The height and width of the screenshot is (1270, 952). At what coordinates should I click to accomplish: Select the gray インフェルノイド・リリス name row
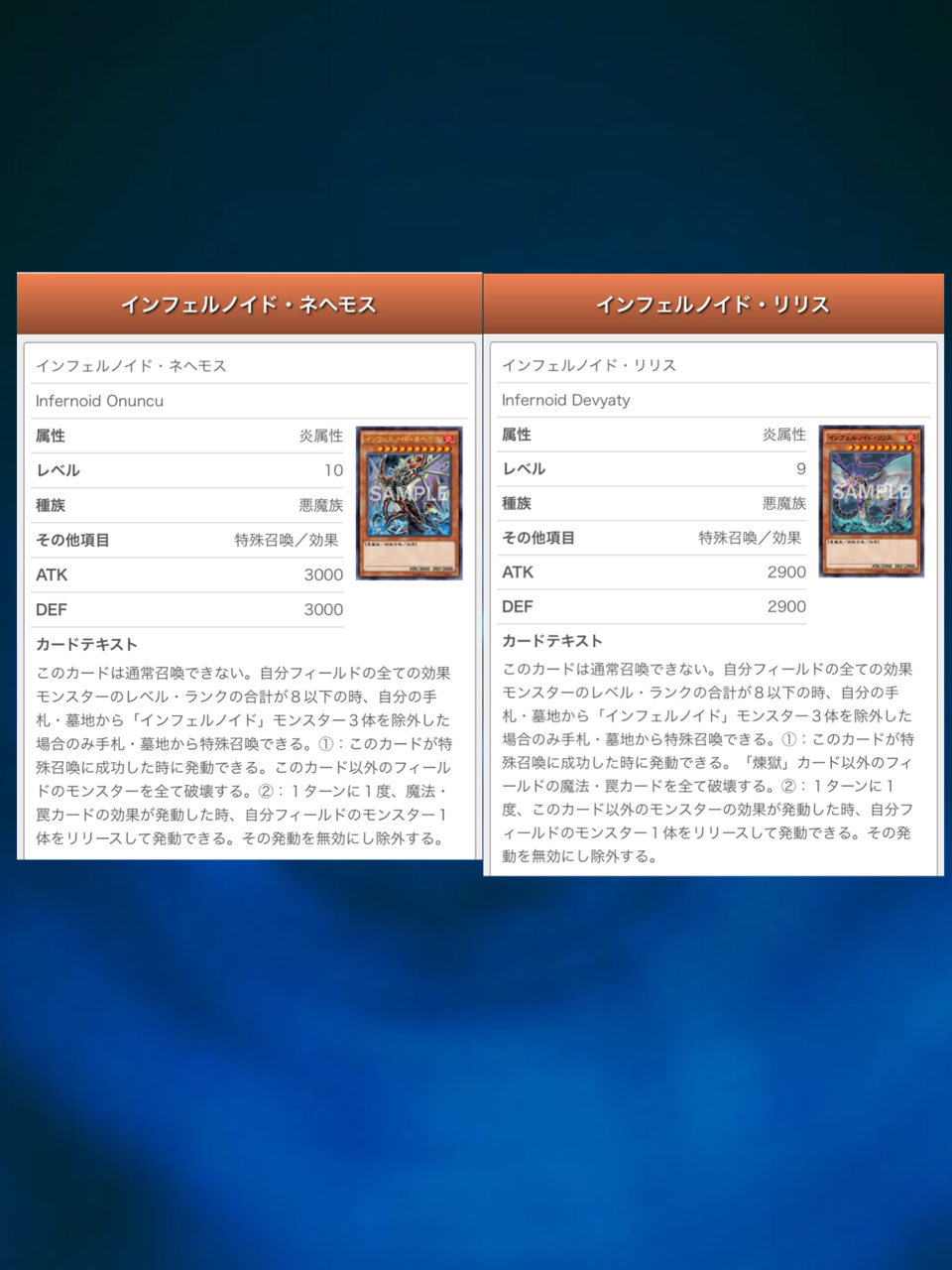(x=713, y=365)
